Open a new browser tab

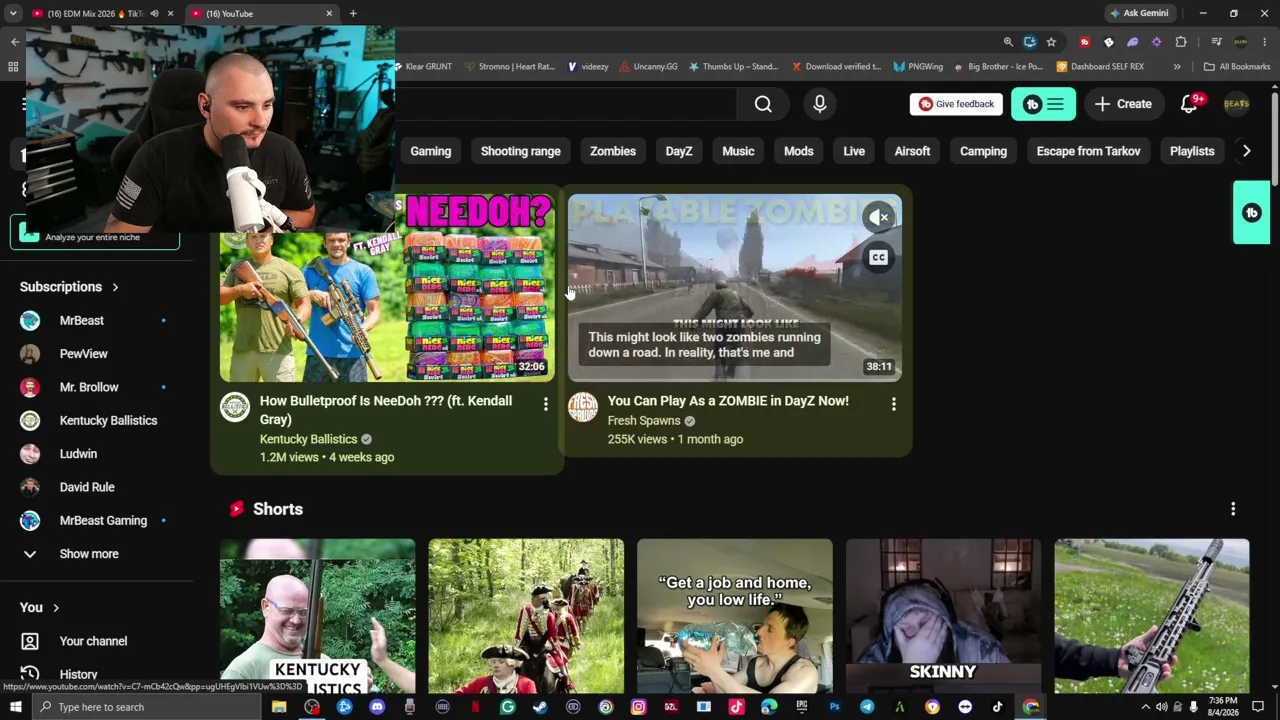point(353,13)
